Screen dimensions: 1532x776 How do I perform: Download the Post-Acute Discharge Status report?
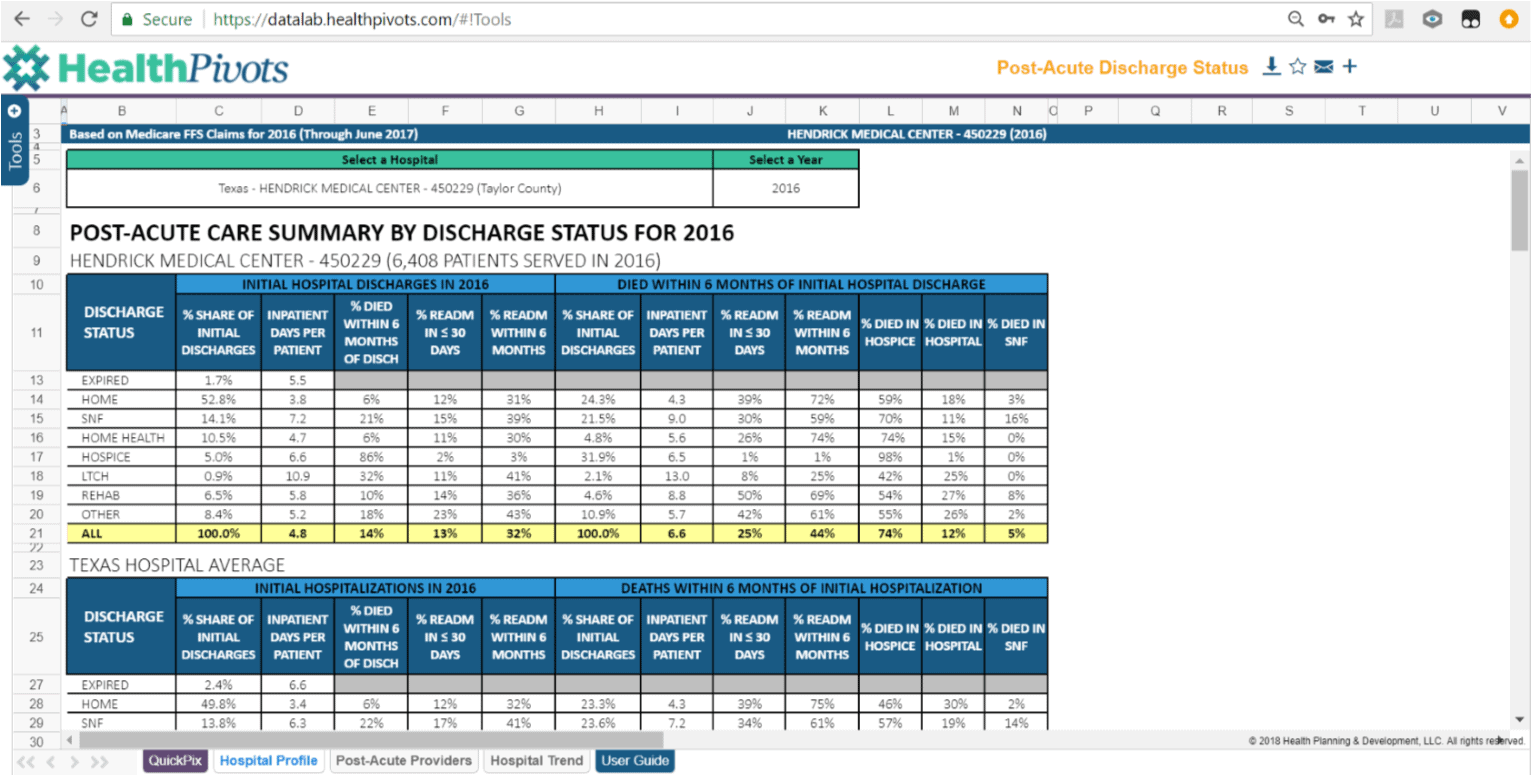point(1271,66)
